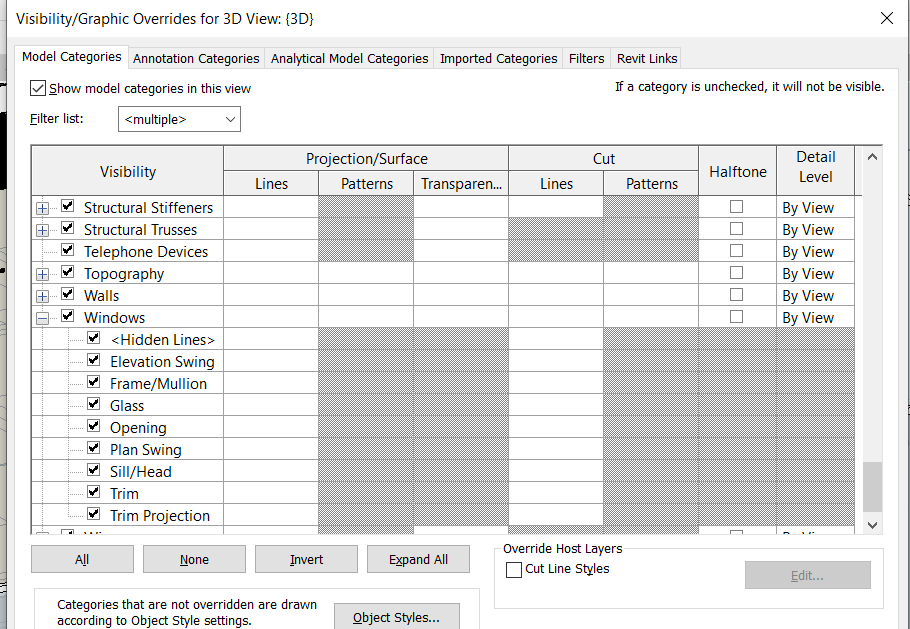Switch to the Annotation Categories tab
Screen dimensions: 910x629
[195, 58]
